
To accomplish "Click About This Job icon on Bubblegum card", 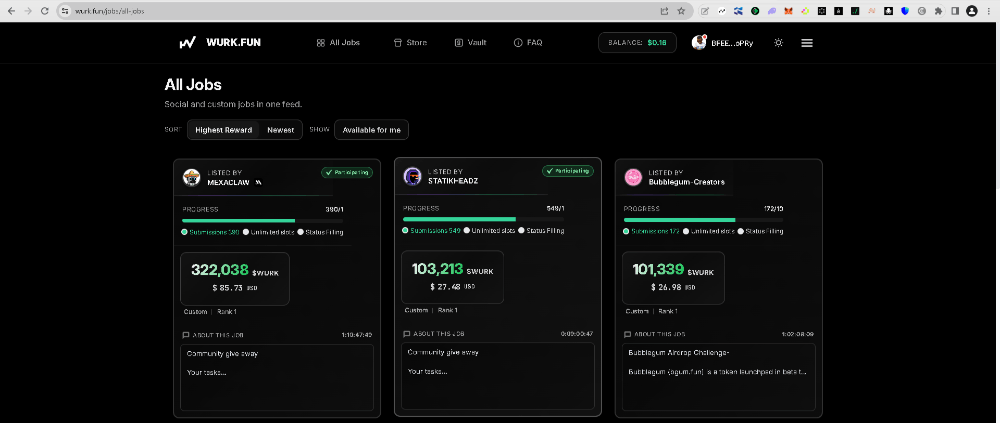I will click(x=627, y=334).
